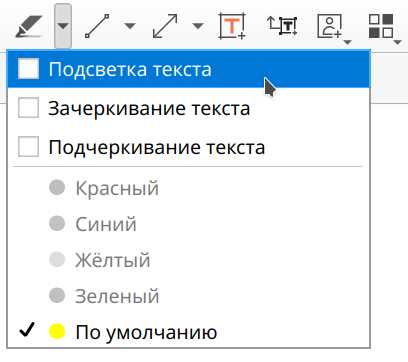Choose Подчеркивание текста menu item

[189, 147]
